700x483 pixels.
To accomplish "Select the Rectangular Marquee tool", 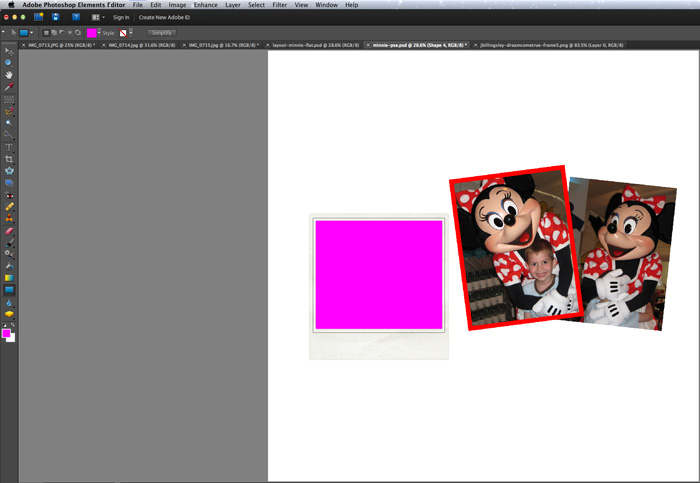I will click(8, 100).
